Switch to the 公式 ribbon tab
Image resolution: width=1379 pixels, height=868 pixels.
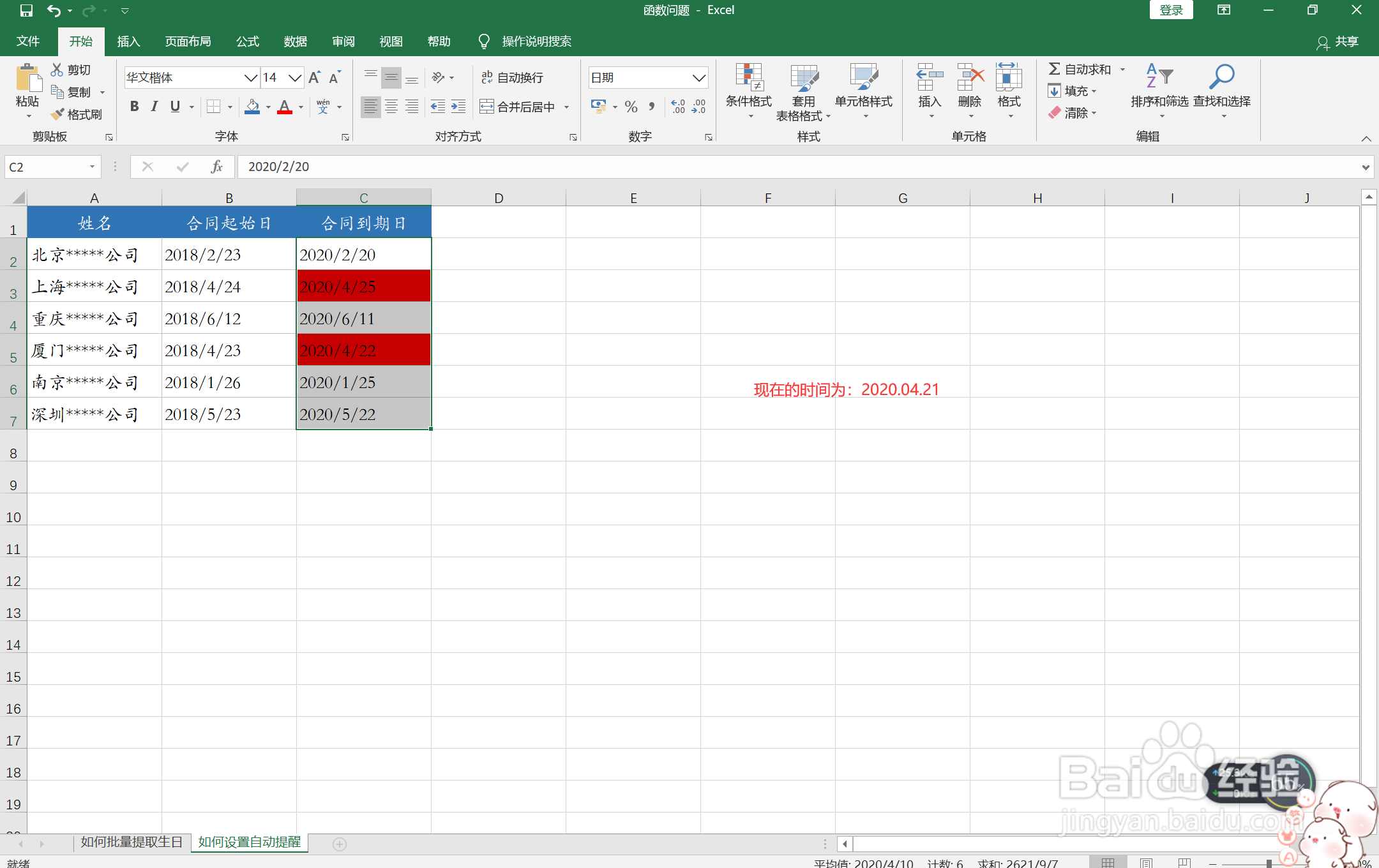(x=247, y=41)
